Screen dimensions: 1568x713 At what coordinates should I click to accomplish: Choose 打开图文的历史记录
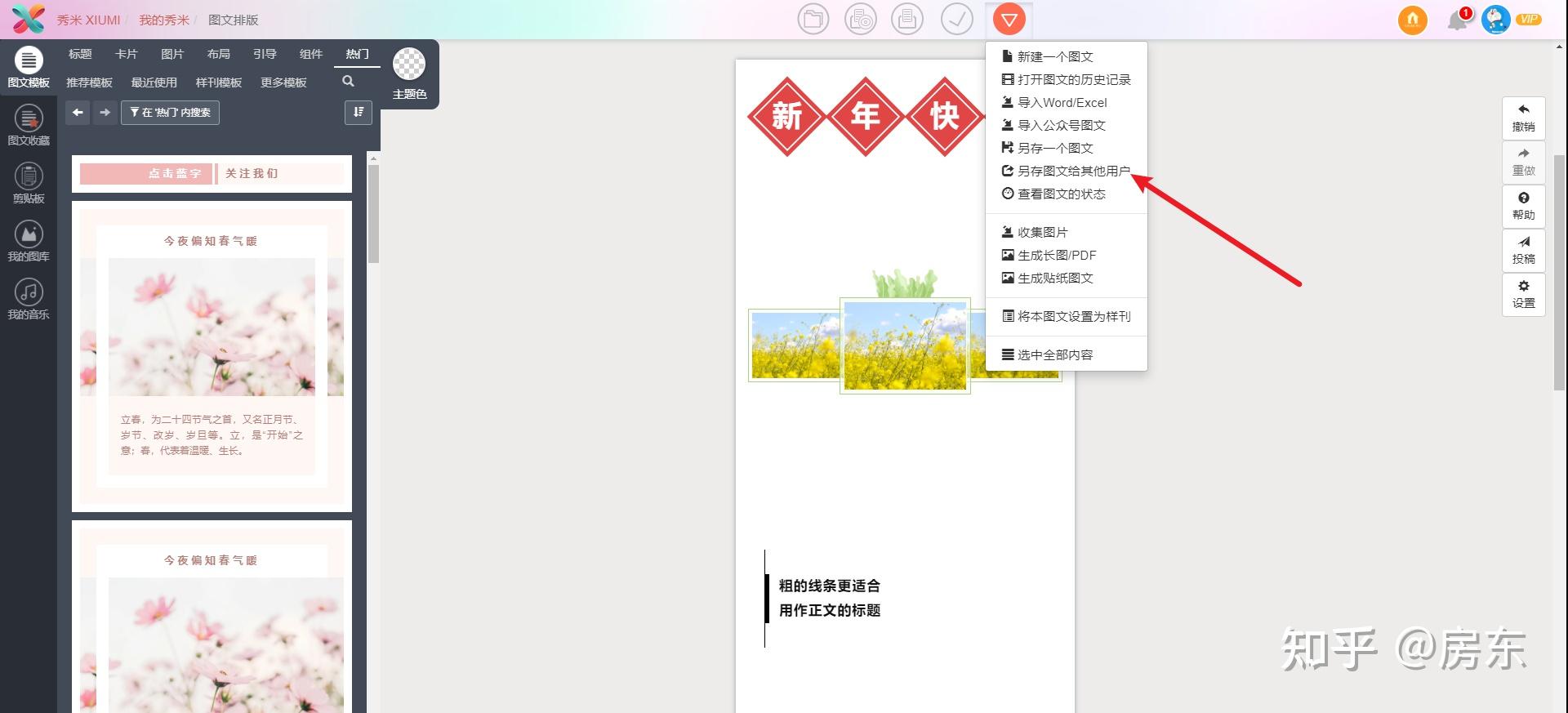tap(1067, 79)
